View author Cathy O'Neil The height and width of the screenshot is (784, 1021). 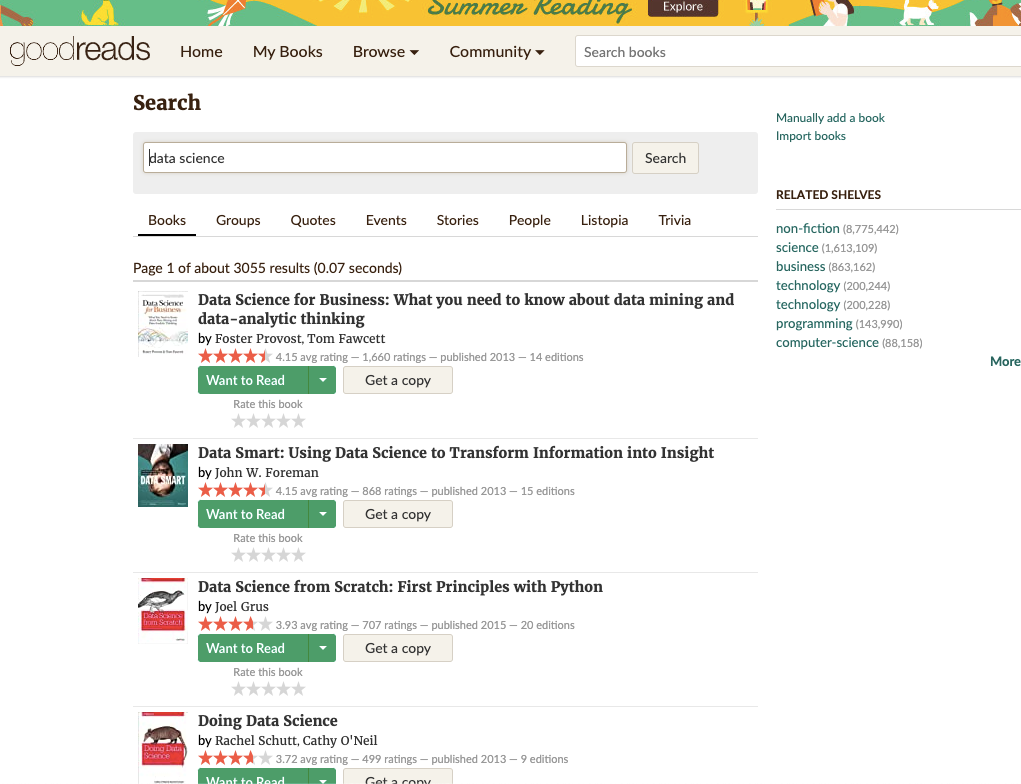pyautogui.click(x=340, y=740)
